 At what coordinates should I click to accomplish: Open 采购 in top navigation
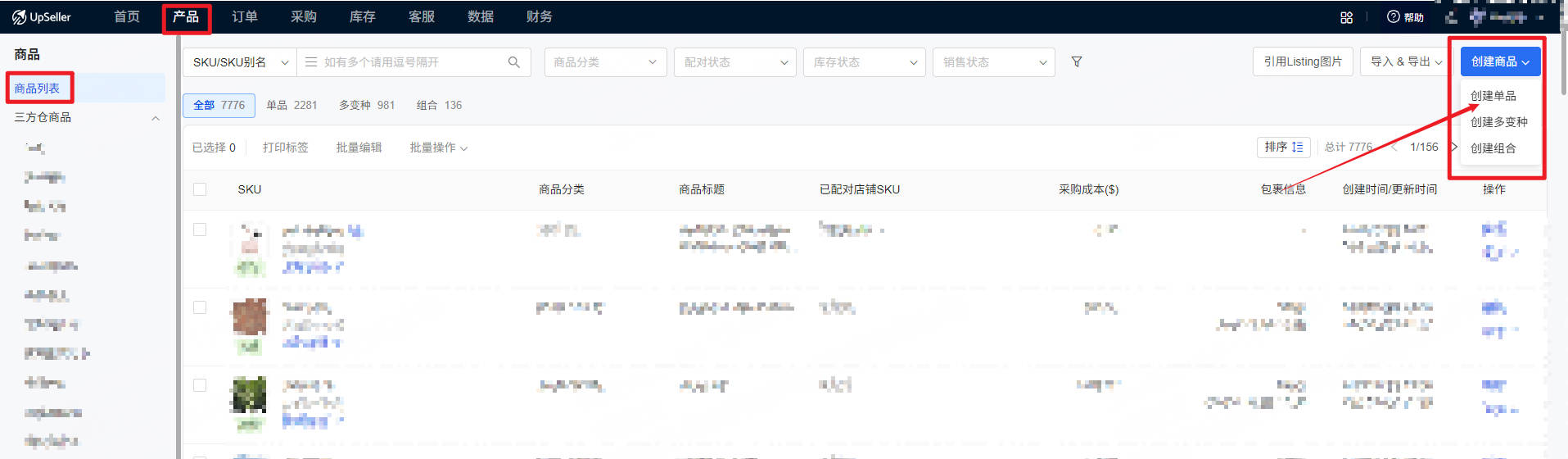(x=304, y=17)
